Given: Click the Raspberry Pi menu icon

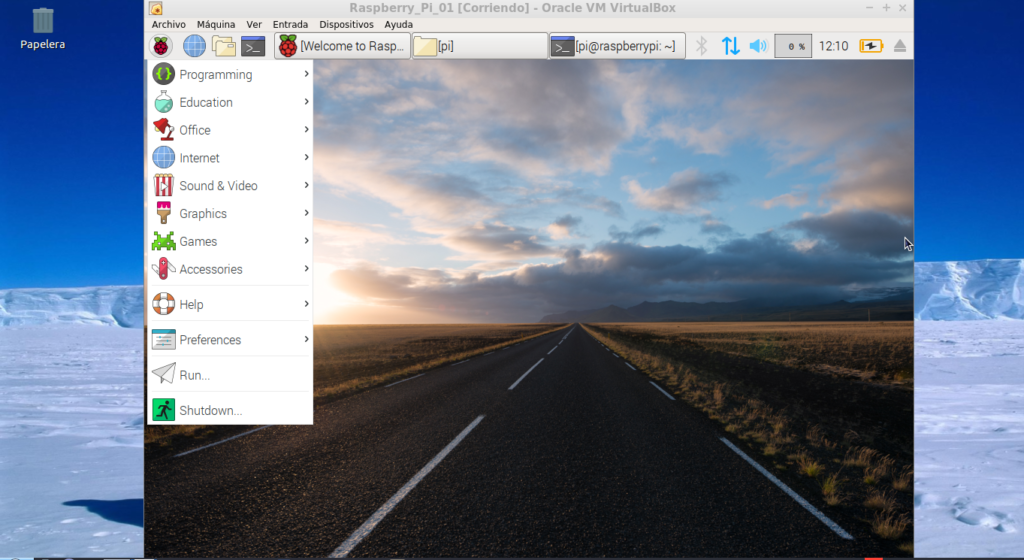Looking at the screenshot, I should (161, 46).
